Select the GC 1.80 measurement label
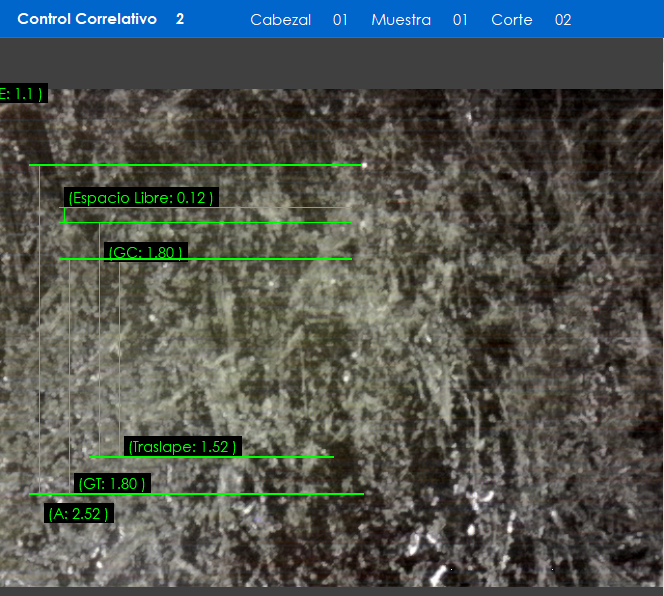 (x=146, y=253)
